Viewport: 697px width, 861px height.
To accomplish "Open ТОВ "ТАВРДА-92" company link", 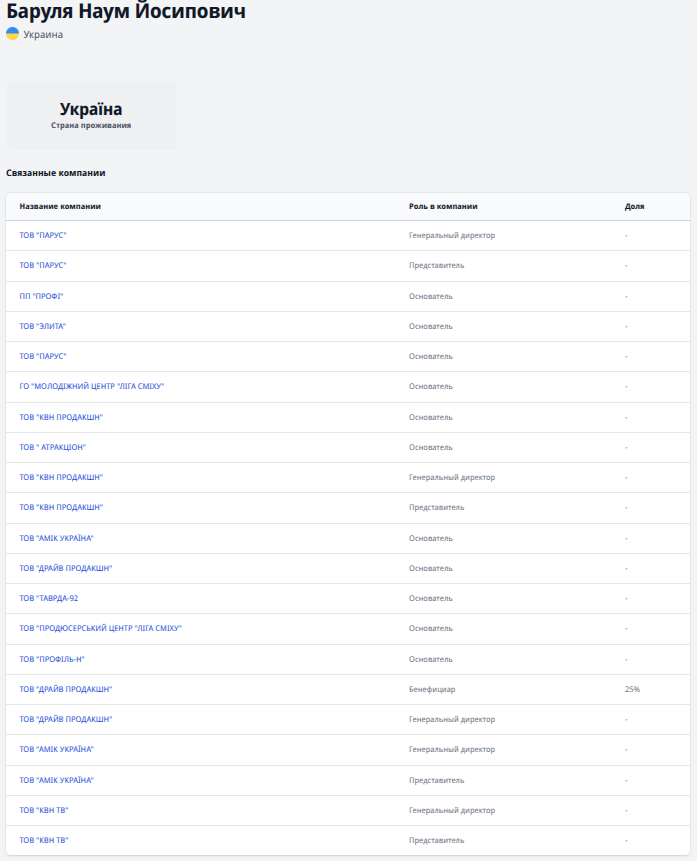I will point(49,598).
